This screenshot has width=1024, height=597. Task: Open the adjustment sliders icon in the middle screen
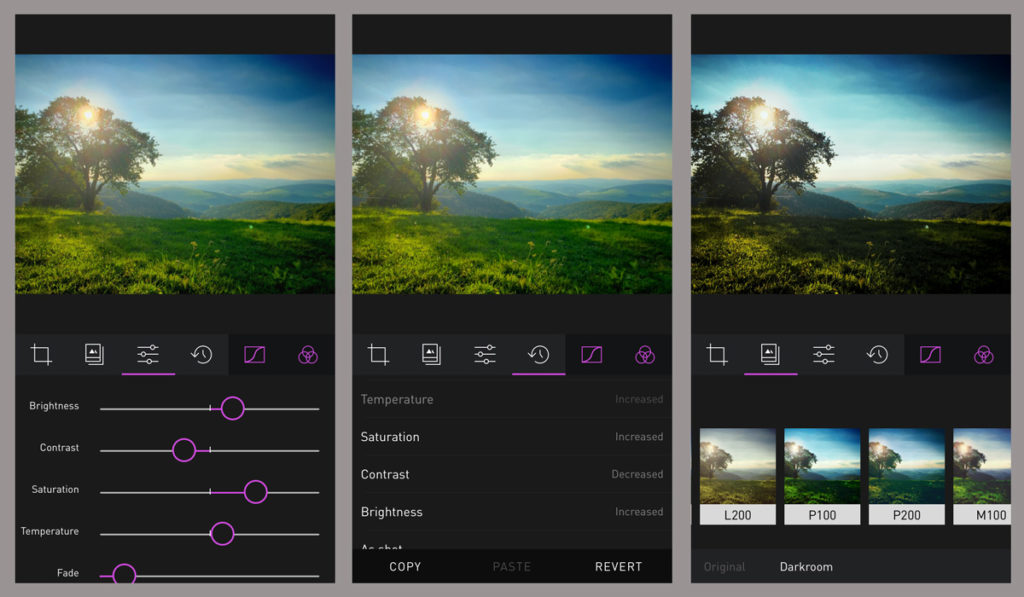[485, 354]
